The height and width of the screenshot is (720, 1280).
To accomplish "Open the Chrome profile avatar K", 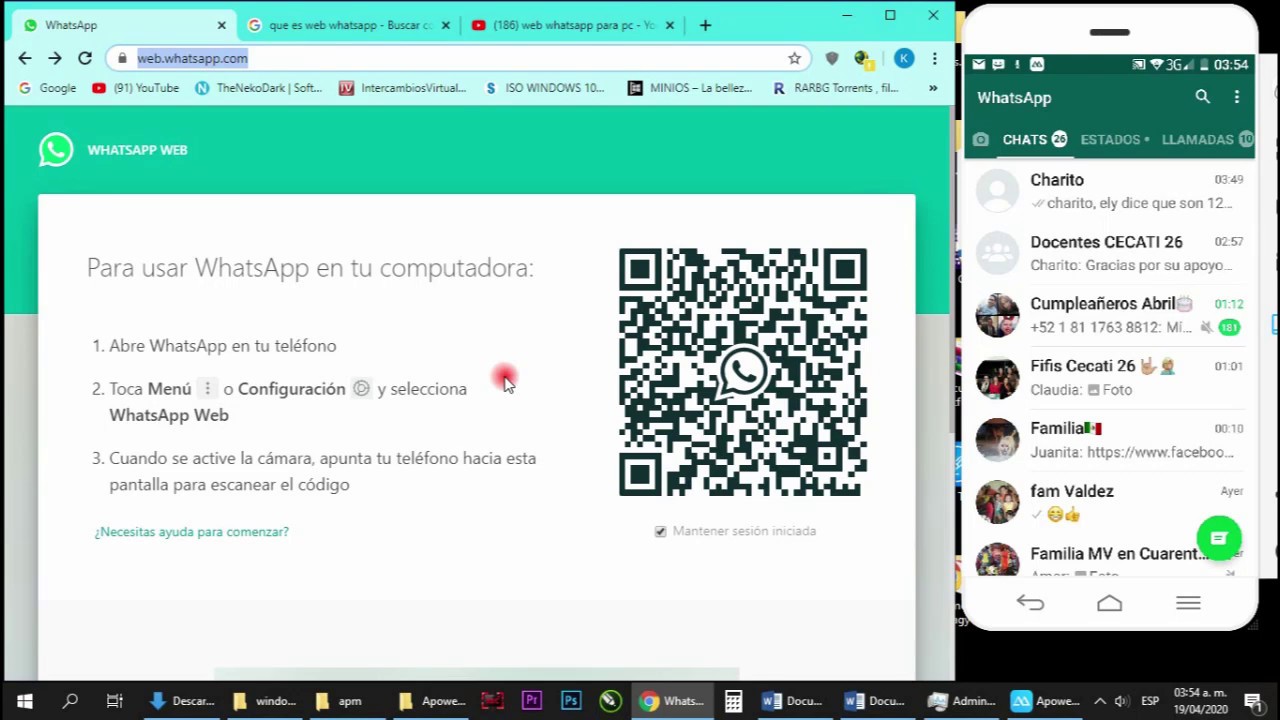I will [904, 58].
